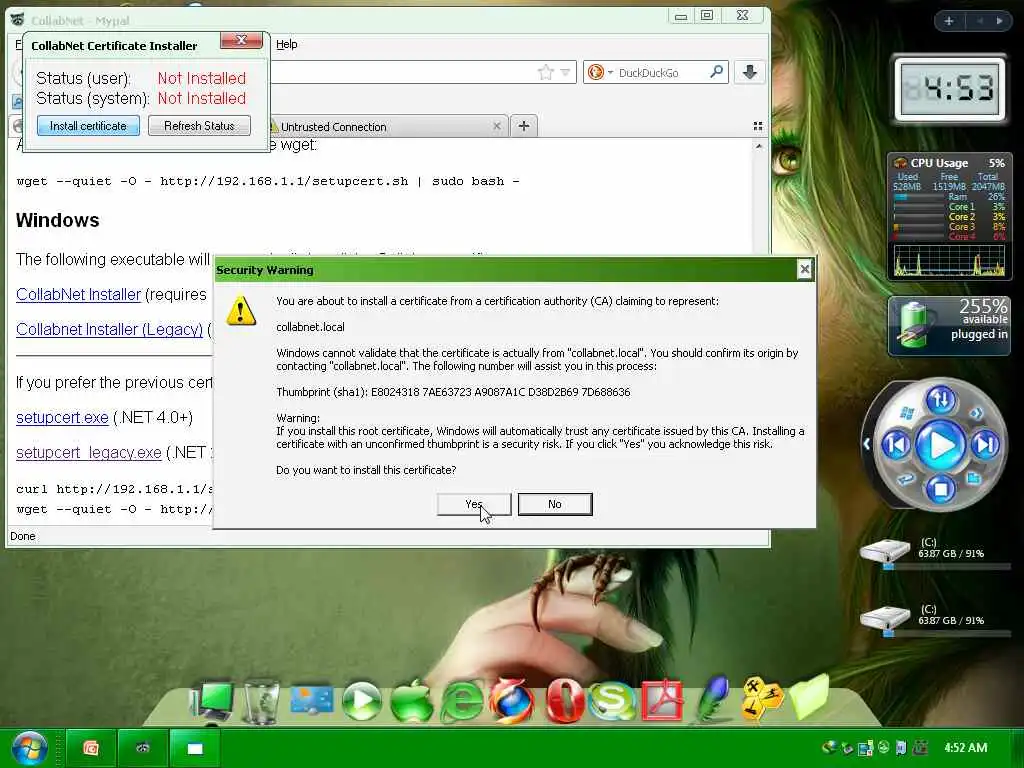Viewport: 1024px width, 768px height.
Task: Launch the green media player dock icon
Action: (x=362, y=701)
